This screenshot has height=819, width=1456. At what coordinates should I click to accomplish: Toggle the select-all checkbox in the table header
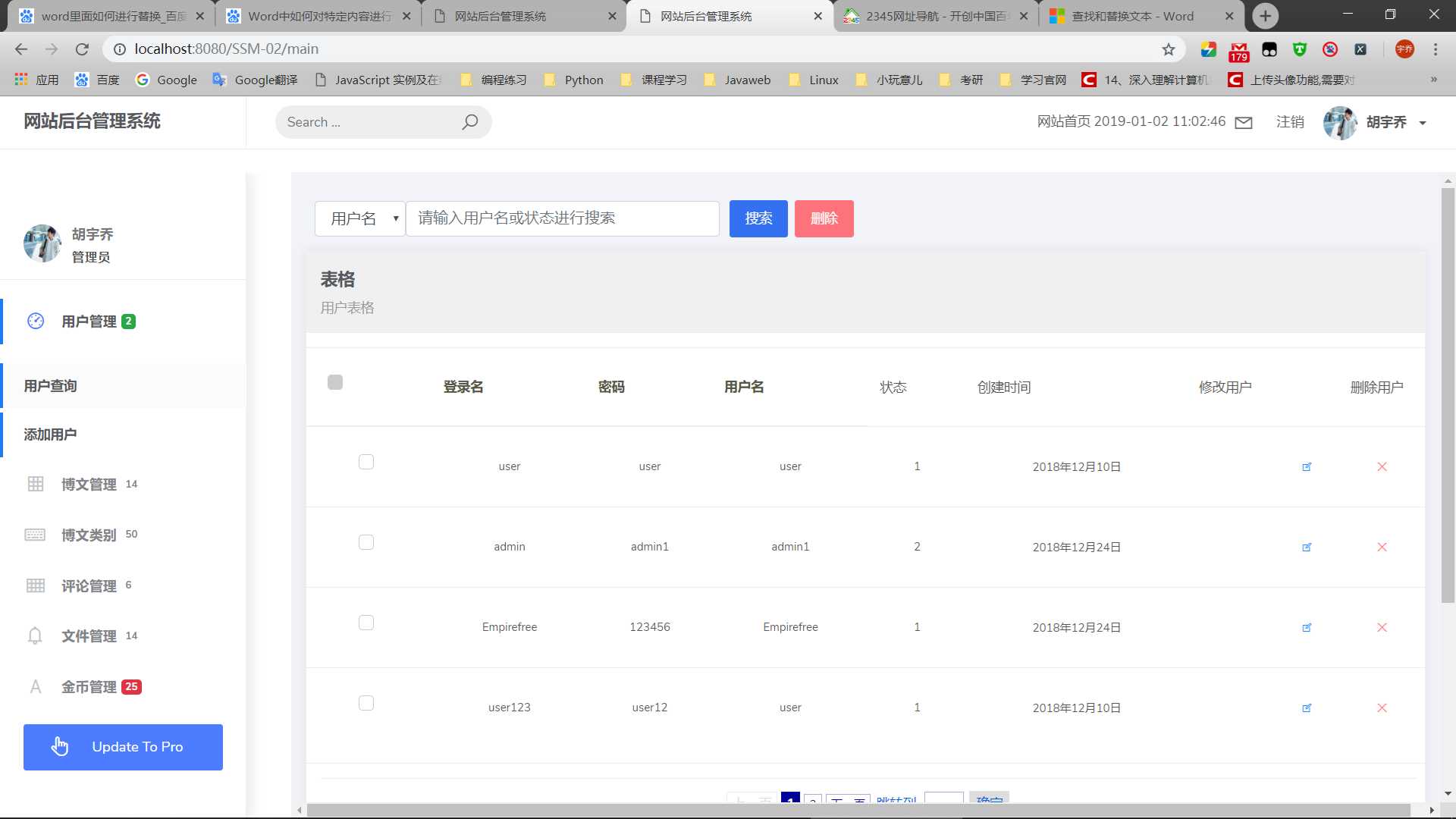click(335, 382)
